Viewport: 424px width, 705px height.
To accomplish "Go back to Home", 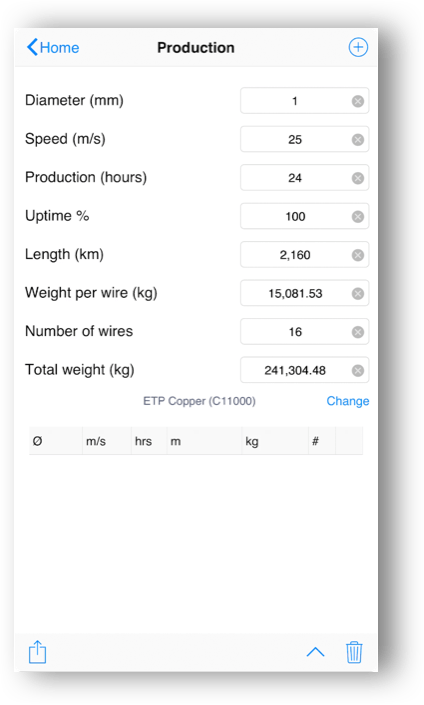I will pos(53,47).
